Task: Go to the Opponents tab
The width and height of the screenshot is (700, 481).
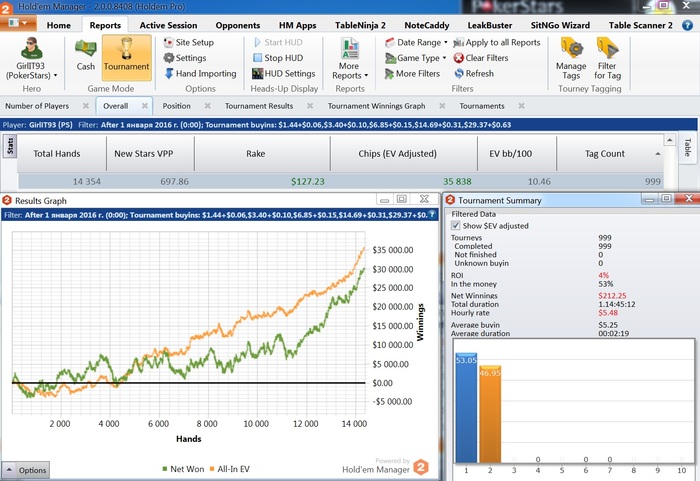Action: pos(238,25)
